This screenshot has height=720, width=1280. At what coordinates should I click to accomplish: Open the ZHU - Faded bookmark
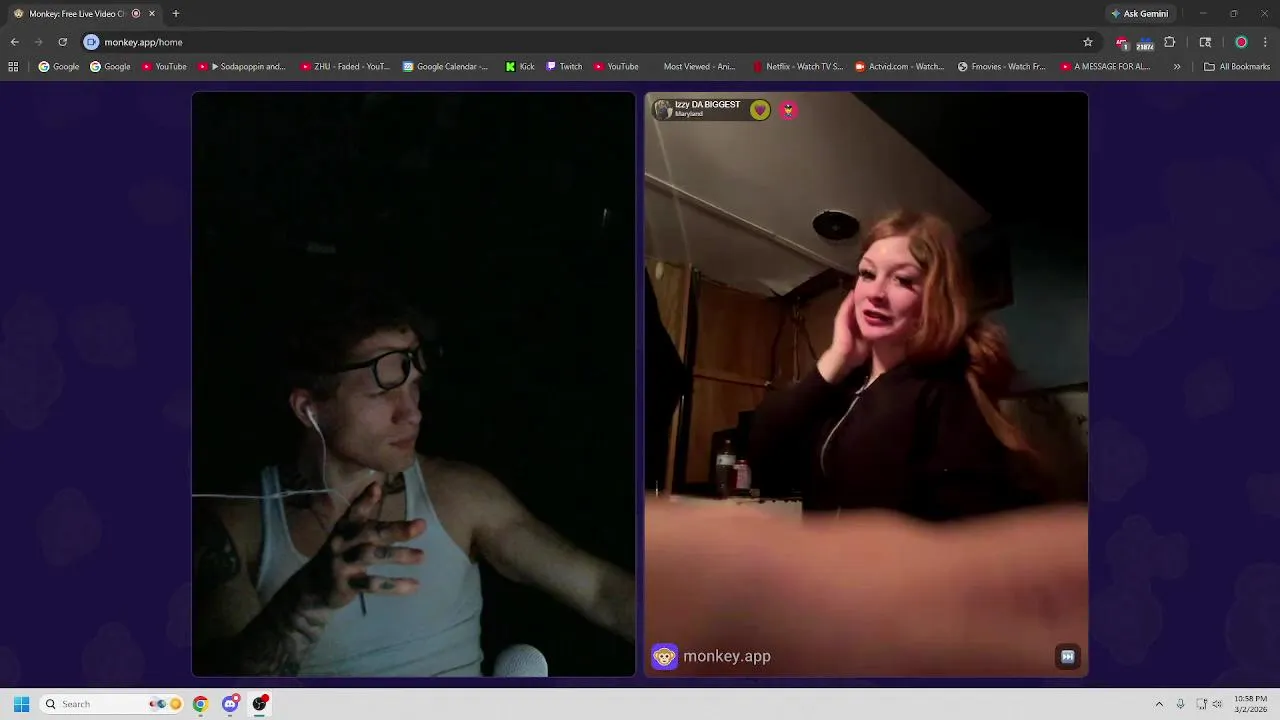tap(345, 67)
